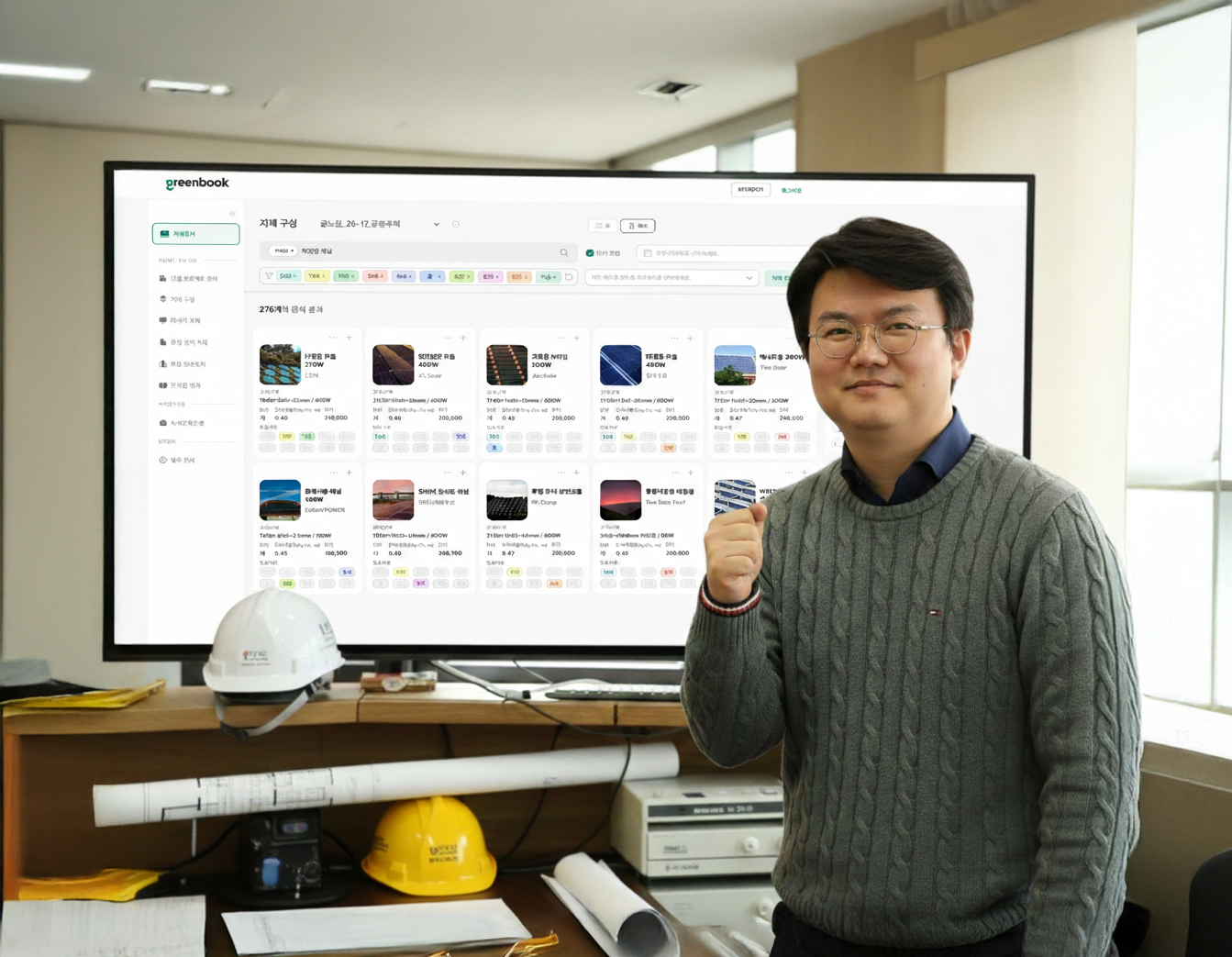Viewport: 1232px width, 957px height.
Task: Click the info icon beside the building name
Action: tap(456, 224)
